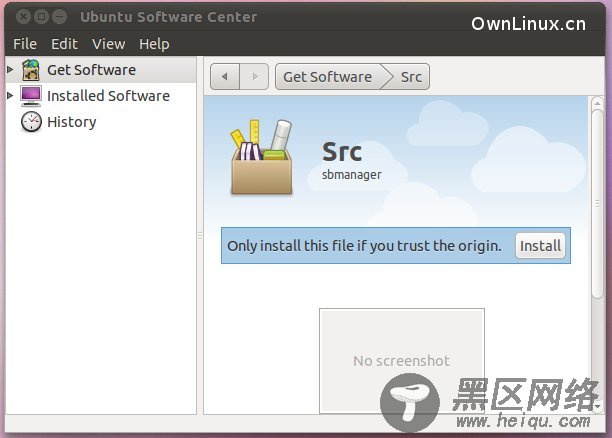The height and width of the screenshot is (438, 612).
Task: Open the Edit menu
Action: (64, 44)
